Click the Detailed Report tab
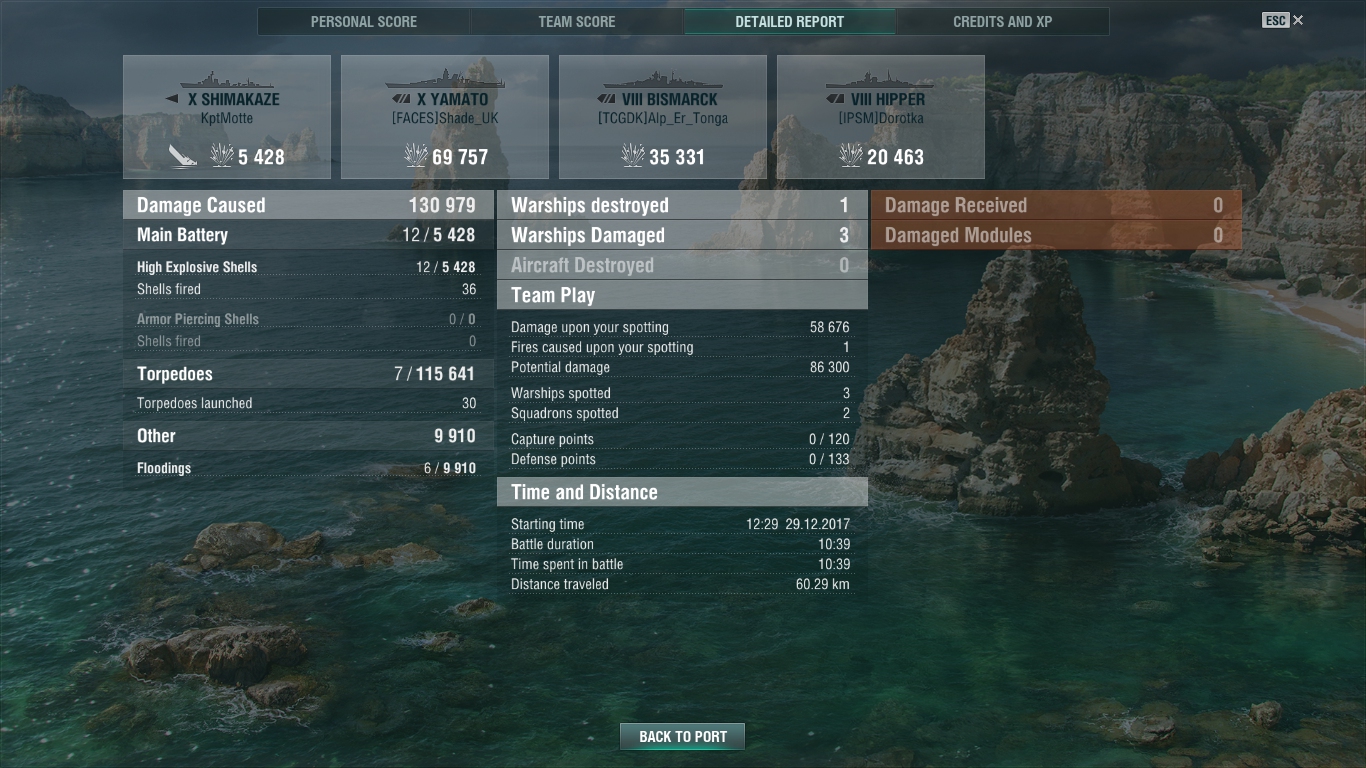The height and width of the screenshot is (768, 1366). (x=790, y=21)
